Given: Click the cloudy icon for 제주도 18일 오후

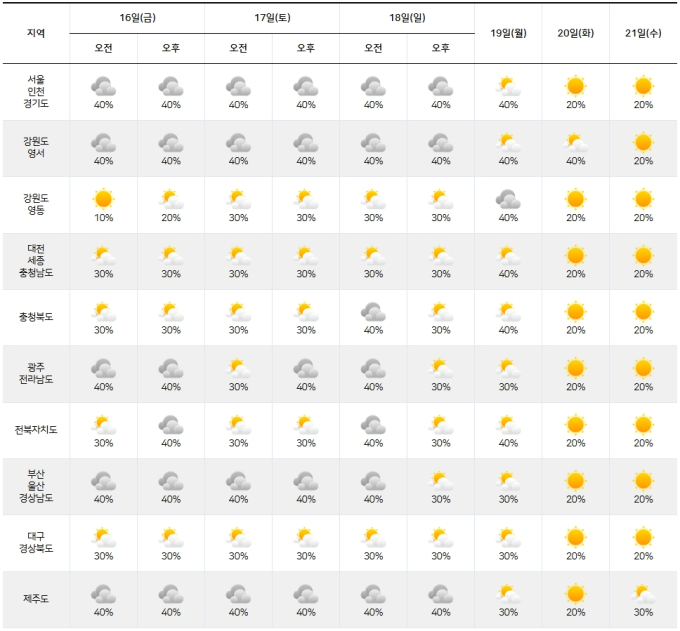Looking at the screenshot, I should tap(441, 594).
